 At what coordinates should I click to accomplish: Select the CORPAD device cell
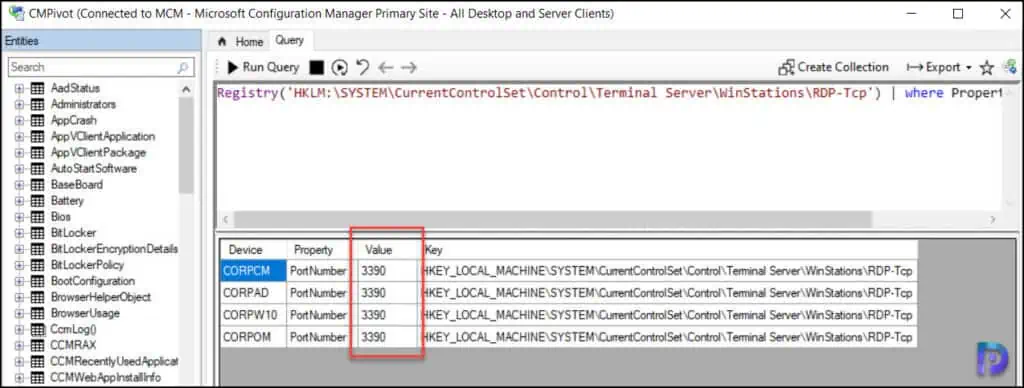coord(253,293)
